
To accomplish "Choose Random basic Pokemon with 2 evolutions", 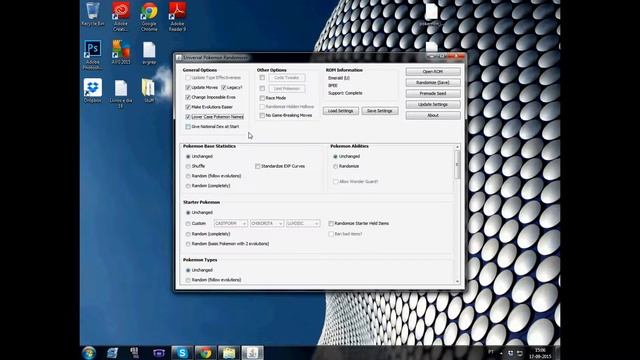I will pos(188,244).
